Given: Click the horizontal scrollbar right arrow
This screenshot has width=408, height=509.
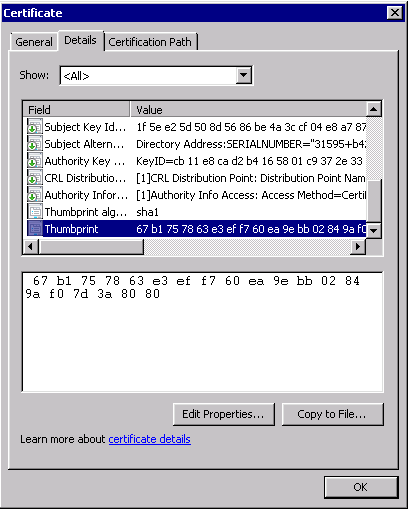Looking at the screenshot, I should 358,247.
